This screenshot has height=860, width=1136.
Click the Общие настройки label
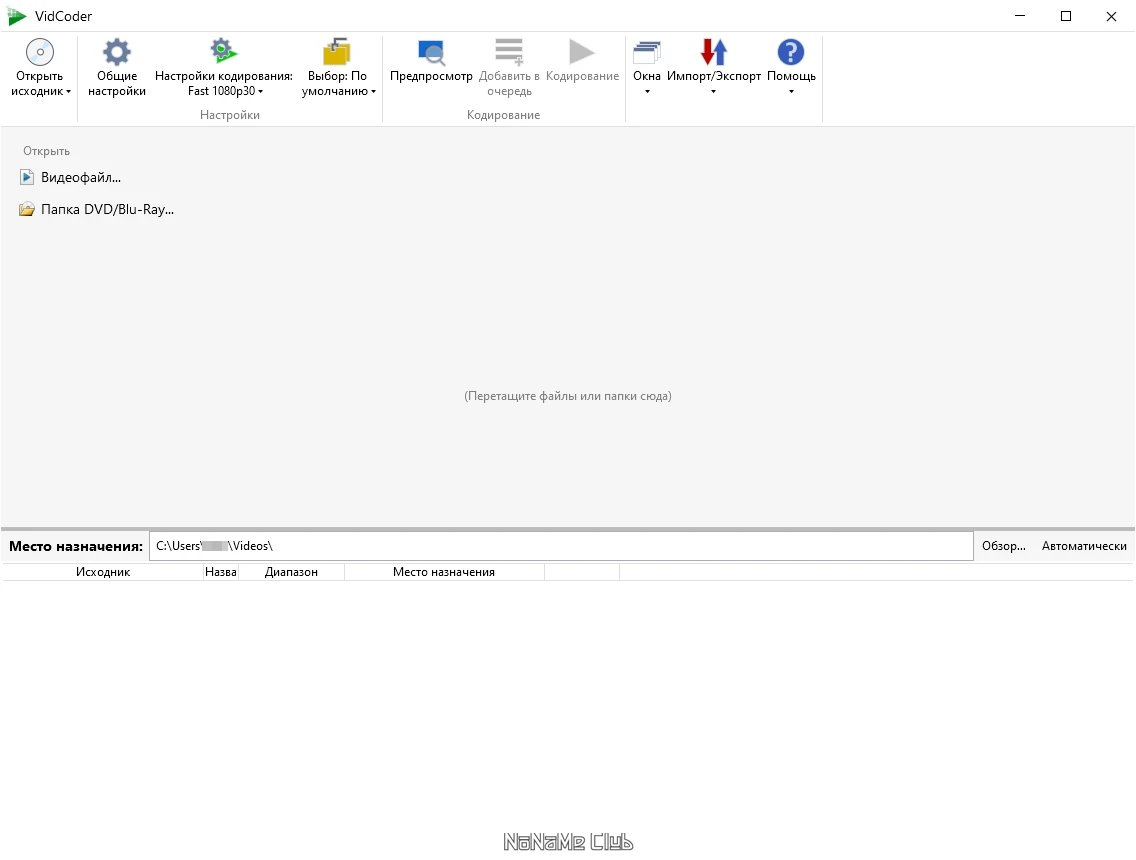pyautogui.click(x=117, y=83)
